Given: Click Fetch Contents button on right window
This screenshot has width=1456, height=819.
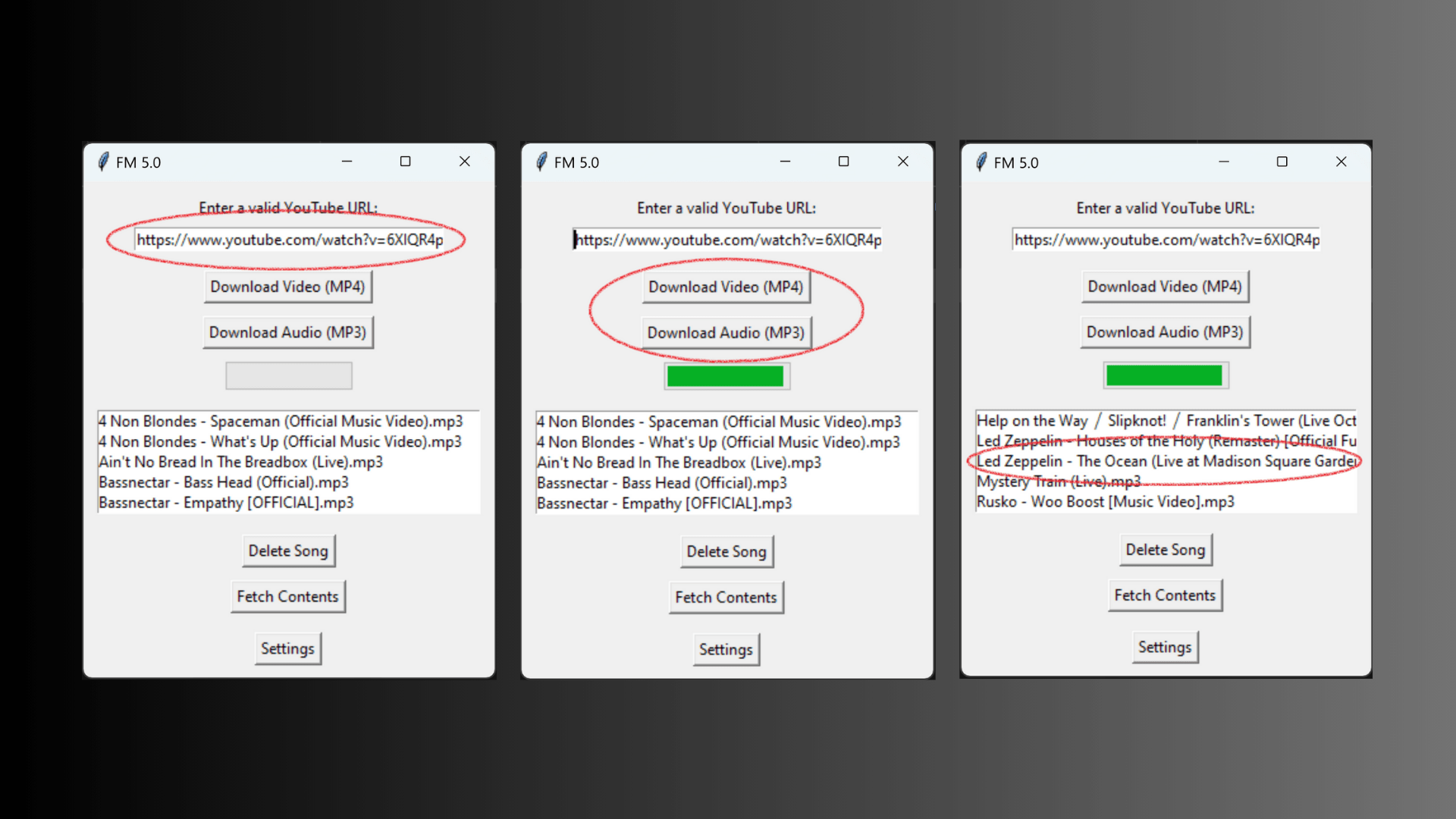Looking at the screenshot, I should (1163, 594).
